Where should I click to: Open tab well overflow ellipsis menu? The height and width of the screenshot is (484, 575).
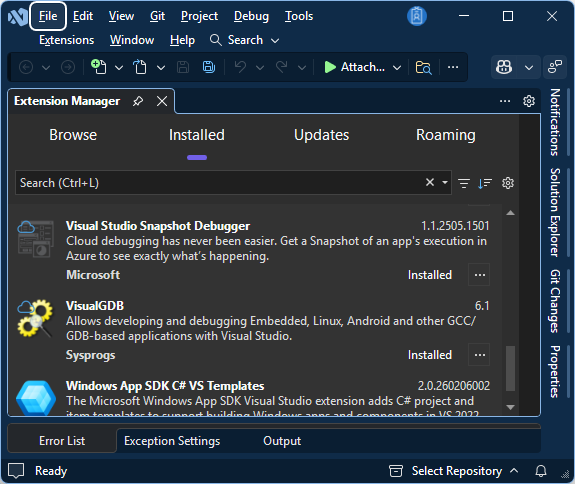(x=505, y=101)
